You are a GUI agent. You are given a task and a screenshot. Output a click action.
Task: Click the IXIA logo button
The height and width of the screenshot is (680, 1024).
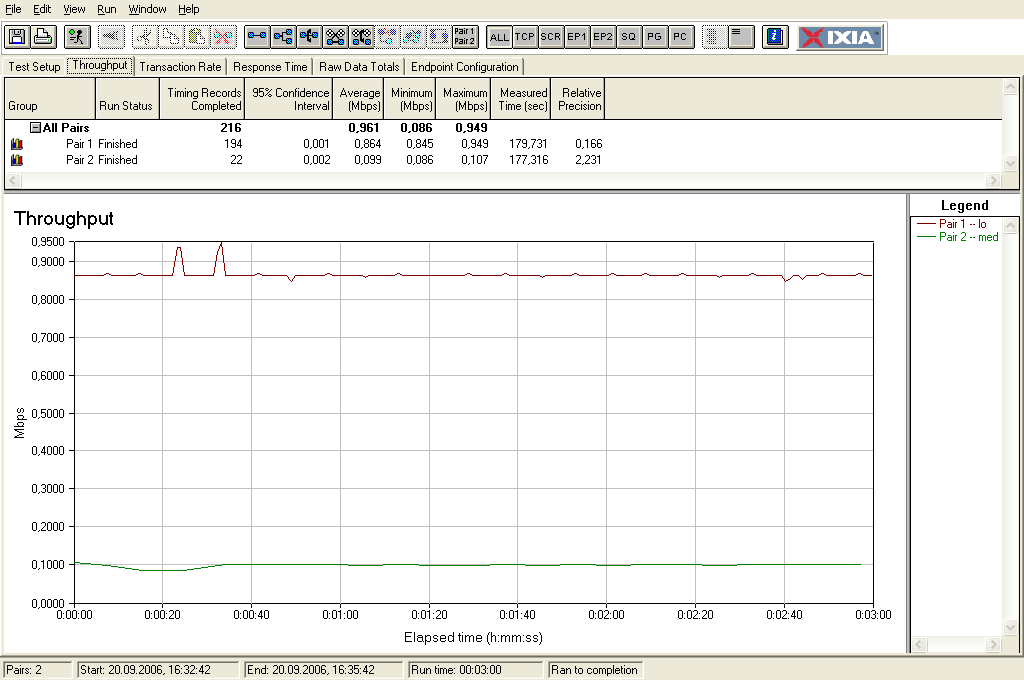pos(840,37)
